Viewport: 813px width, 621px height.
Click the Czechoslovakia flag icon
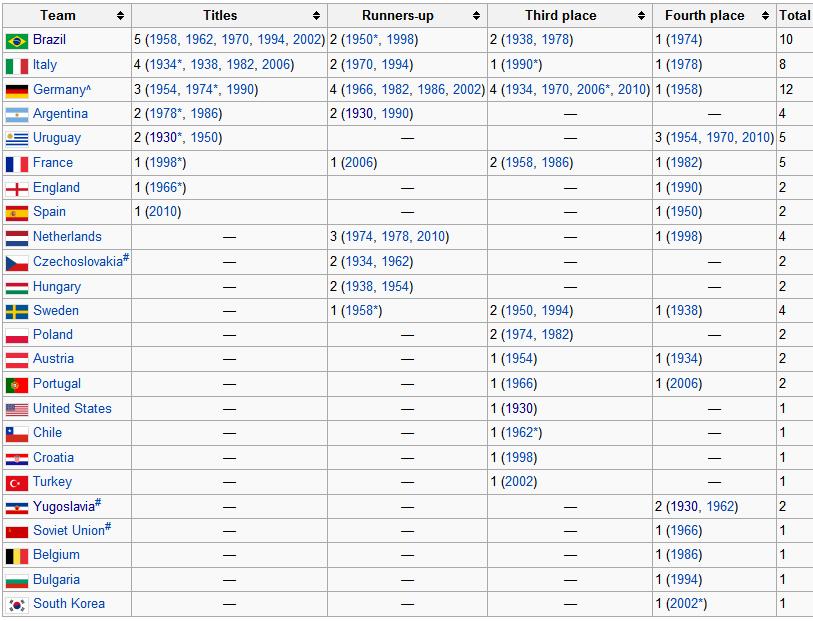click(x=17, y=263)
